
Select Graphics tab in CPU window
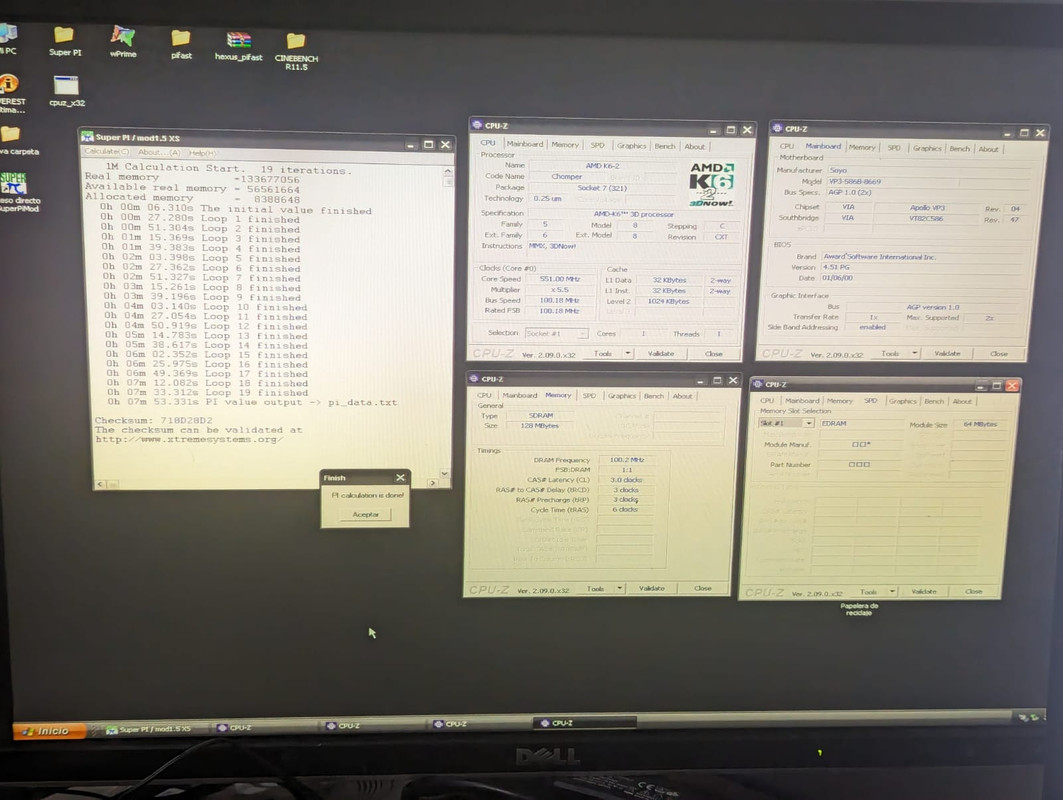(631, 146)
